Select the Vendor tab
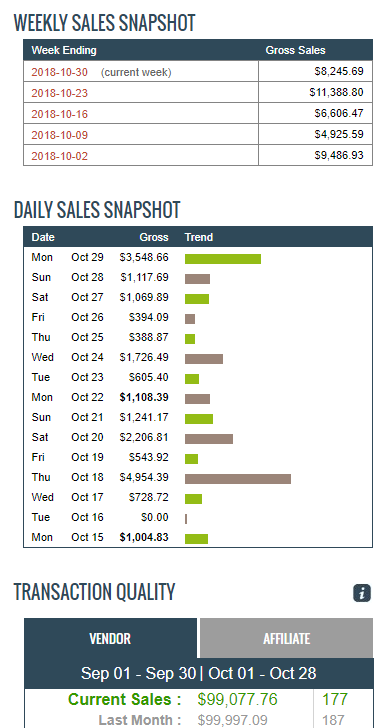 point(111,638)
